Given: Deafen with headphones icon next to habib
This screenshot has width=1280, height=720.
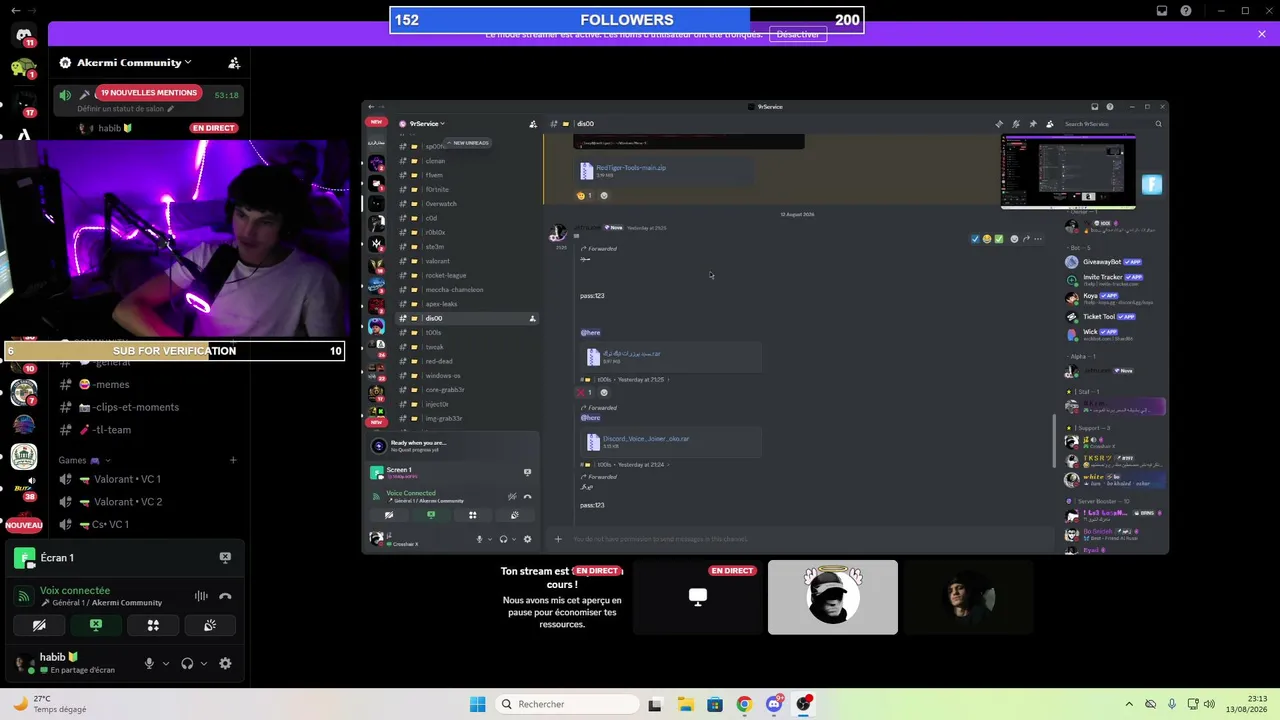Looking at the screenshot, I should (x=187, y=663).
